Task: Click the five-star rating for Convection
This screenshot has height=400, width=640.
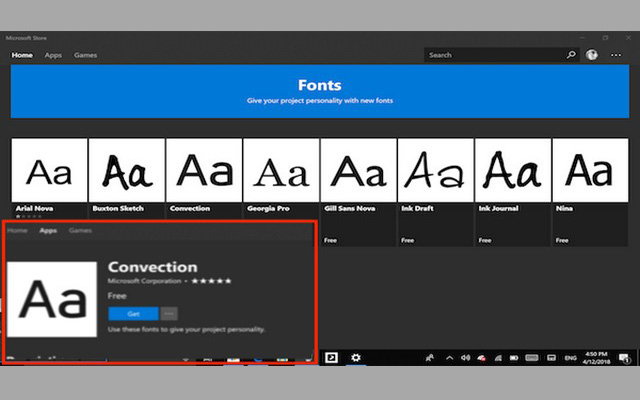Action: click(x=211, y=281)
